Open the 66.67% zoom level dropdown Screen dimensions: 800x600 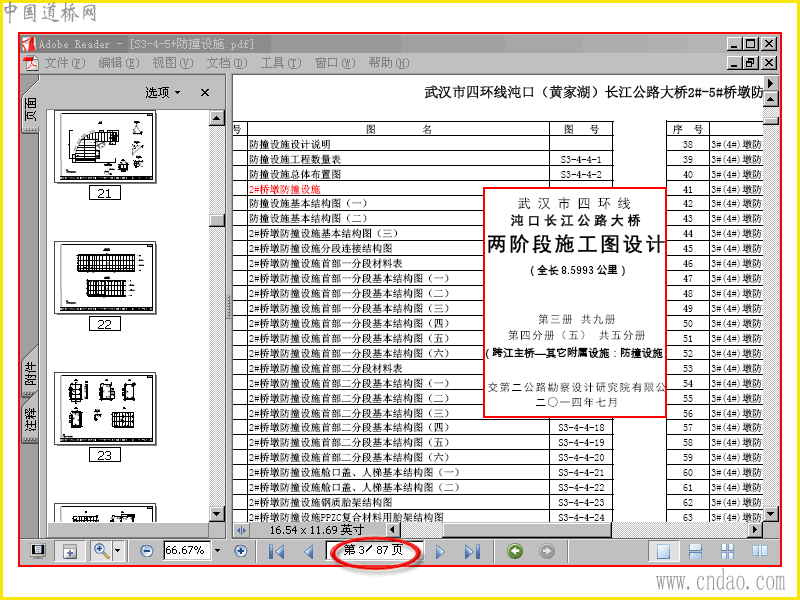[x=218, y=551]
